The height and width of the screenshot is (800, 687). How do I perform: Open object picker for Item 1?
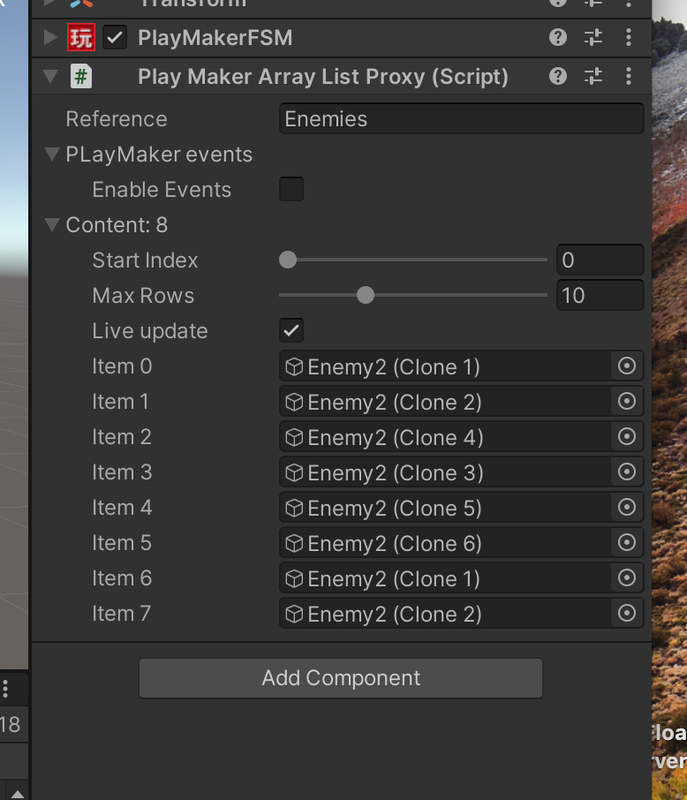pyautogui.click(x=627, y=401)
